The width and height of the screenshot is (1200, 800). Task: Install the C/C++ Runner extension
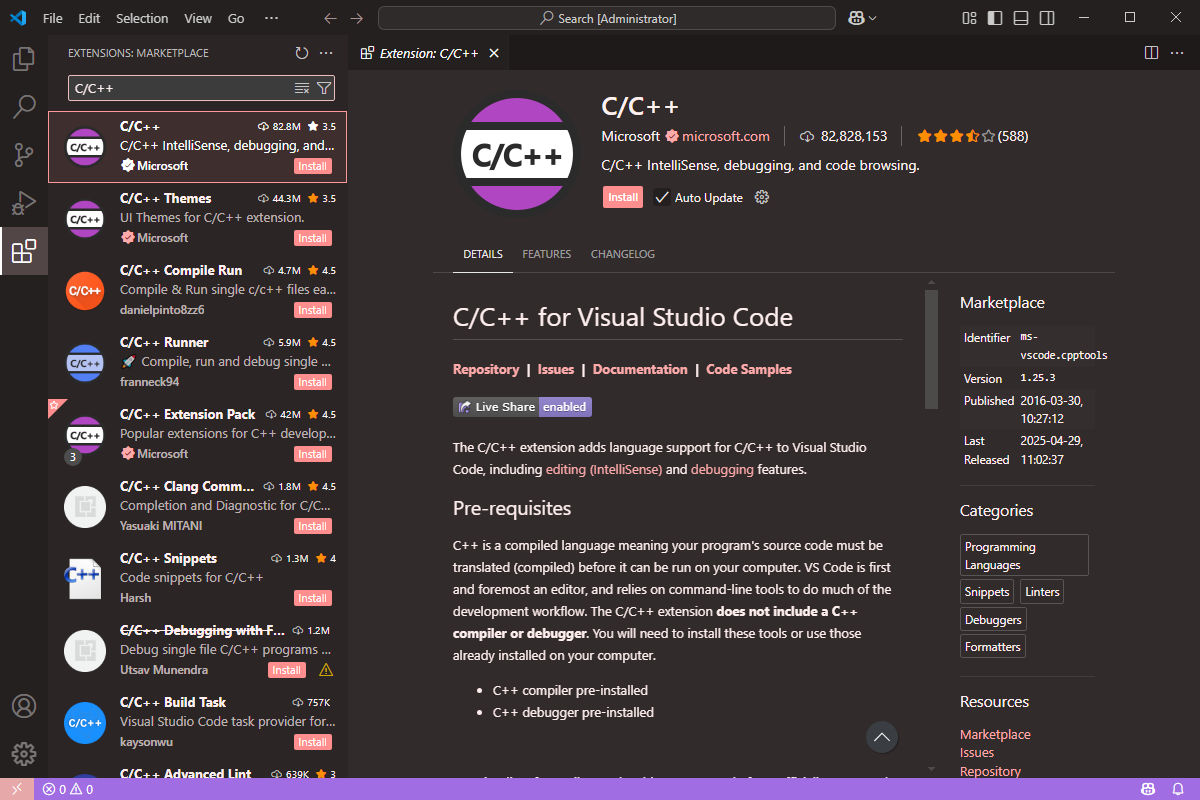coord(312,382)
